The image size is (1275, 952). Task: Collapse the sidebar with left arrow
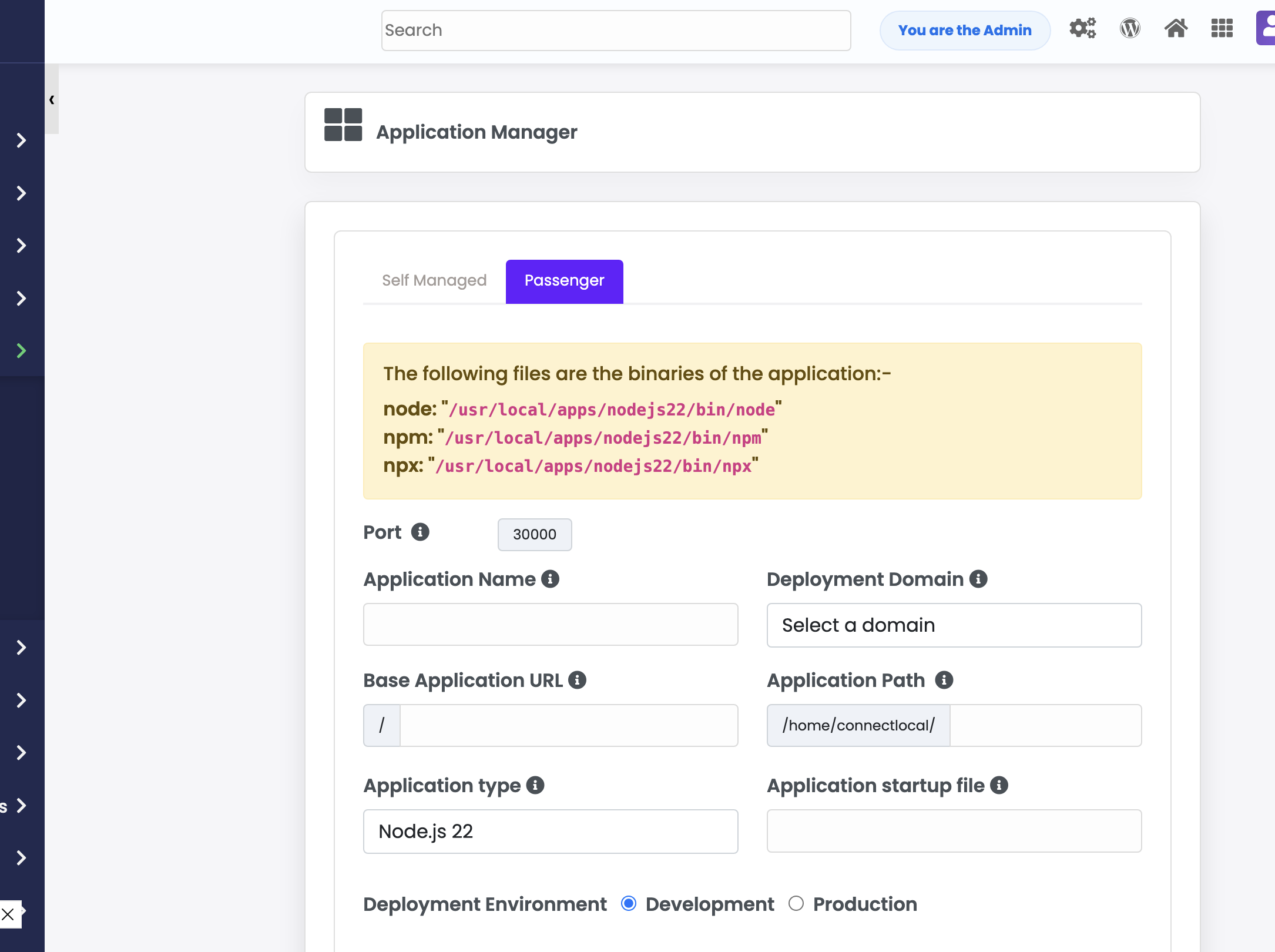click(x=52, y=100)
